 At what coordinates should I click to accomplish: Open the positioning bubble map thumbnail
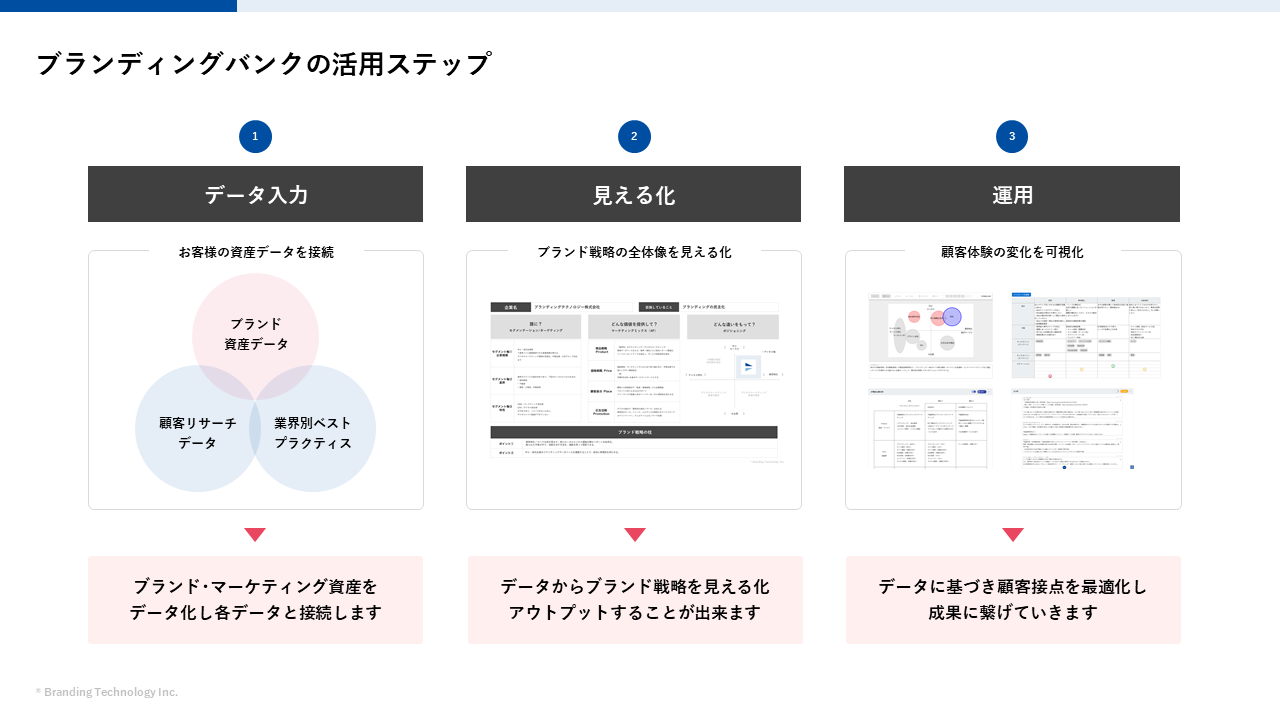coord(930,333)
